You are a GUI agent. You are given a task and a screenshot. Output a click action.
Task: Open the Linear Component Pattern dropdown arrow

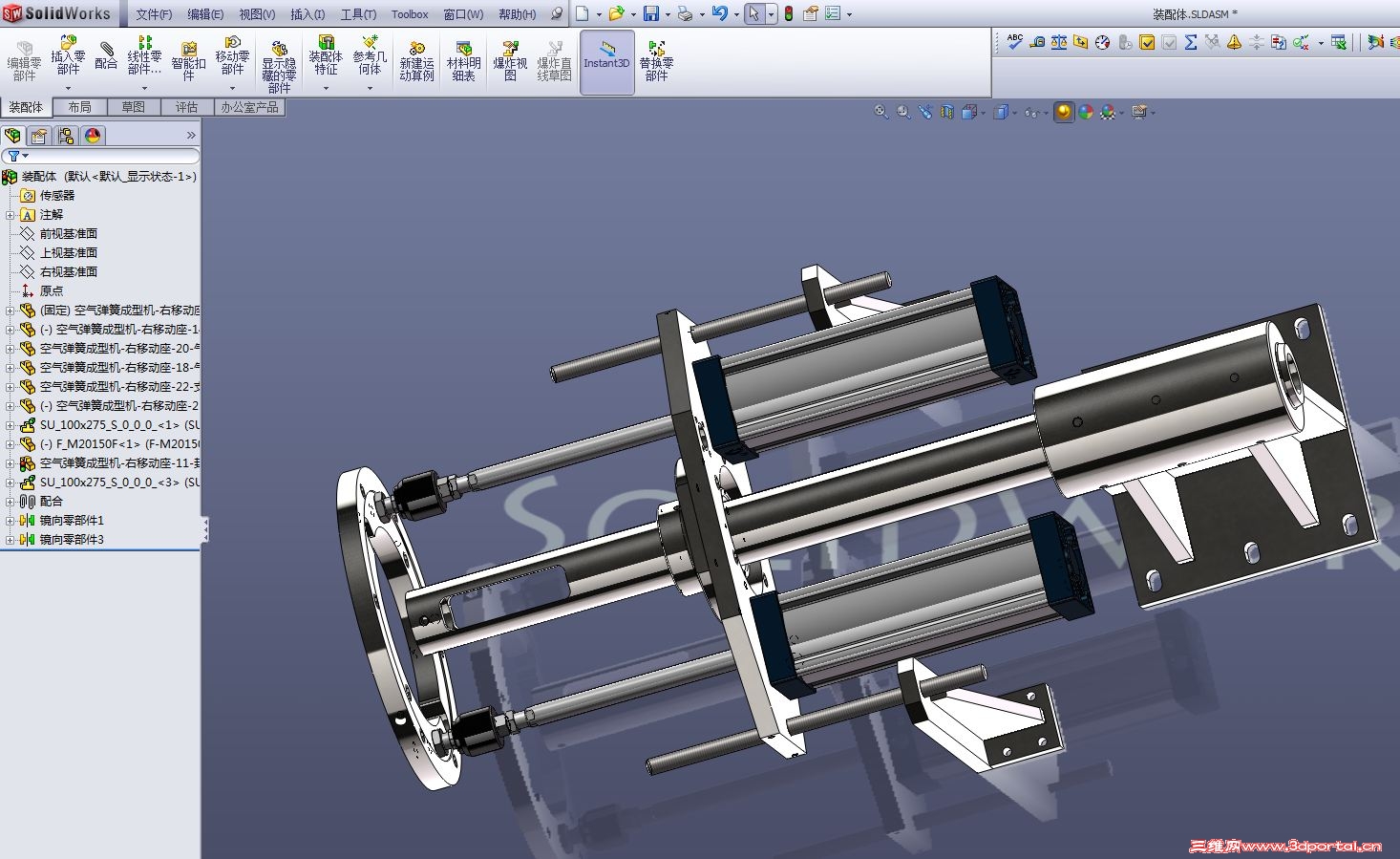(x=144, y=88)
